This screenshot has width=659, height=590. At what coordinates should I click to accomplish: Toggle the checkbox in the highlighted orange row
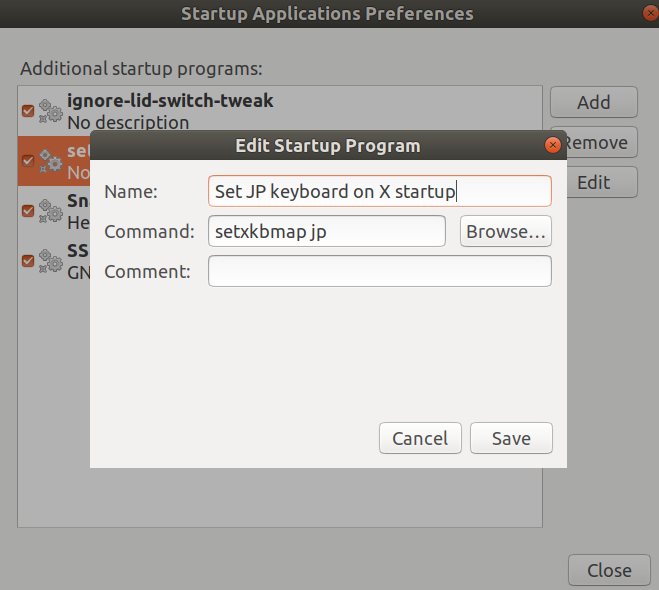click(x=28, y=161)
